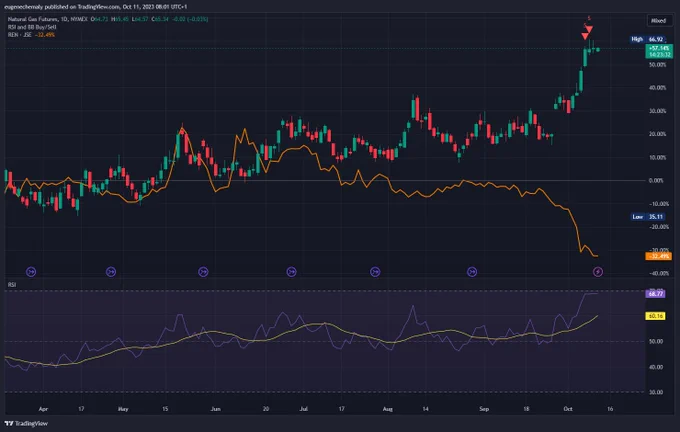Click the 50.00% price axis label

657,65
